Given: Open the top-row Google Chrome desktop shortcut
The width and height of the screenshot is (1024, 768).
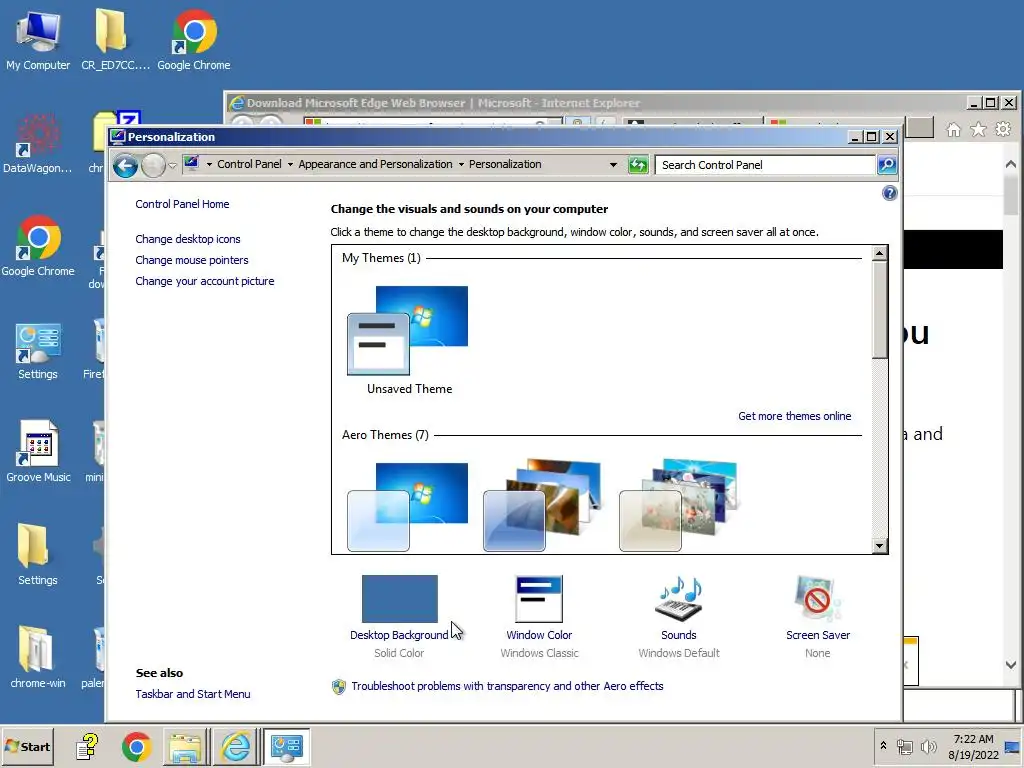Looking at the screenshot, I should pyautogui.click(x=193, y=40).
